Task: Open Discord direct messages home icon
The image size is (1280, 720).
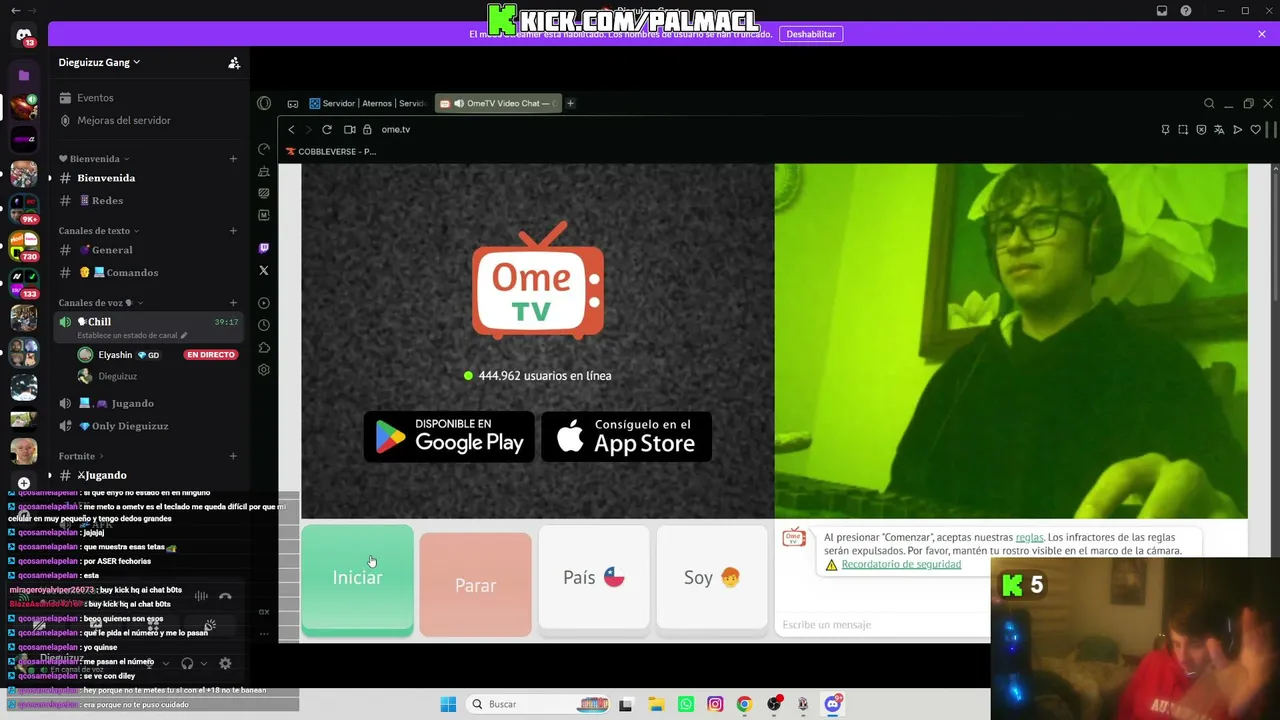Action: coord(24,35)
